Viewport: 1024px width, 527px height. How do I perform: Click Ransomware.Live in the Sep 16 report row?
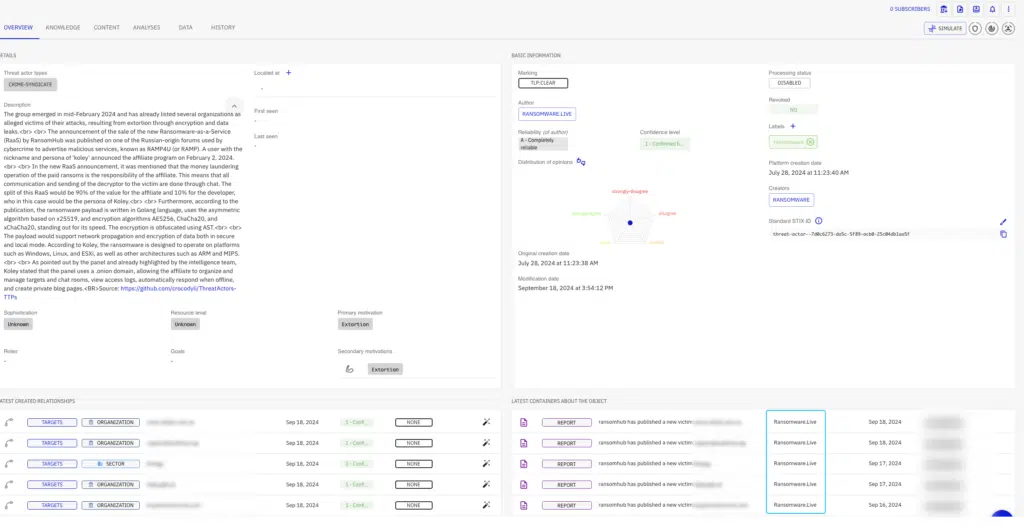(x=795, y=505)
